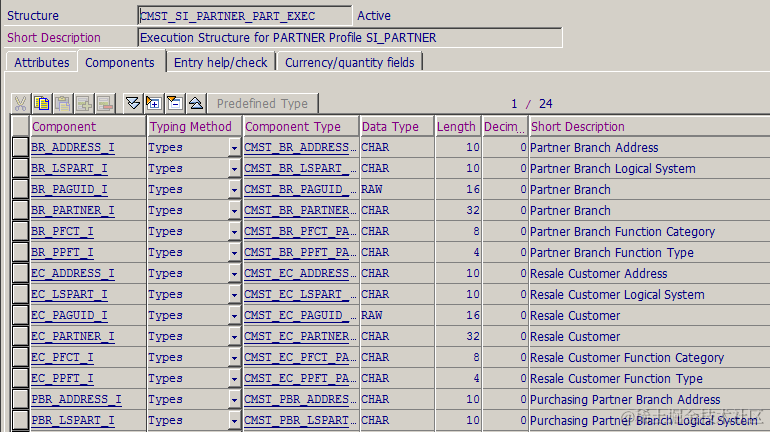Image resolution: width=770 pixels, height=432 pixels.
Task: Click the Collapse All Includes icon
Action: point(196,103)
